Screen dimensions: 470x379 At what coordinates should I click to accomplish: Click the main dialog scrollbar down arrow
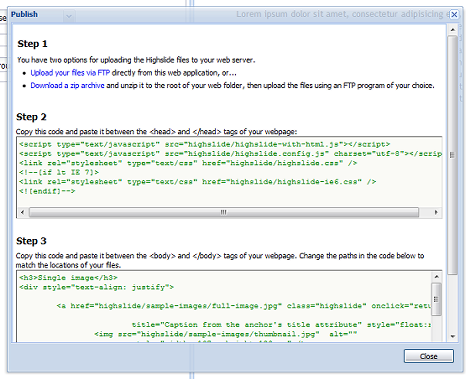coord(453,336)
